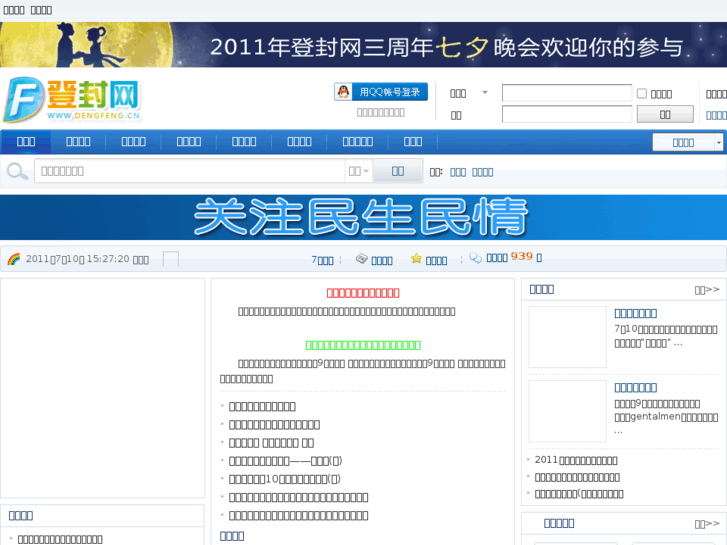Image resolution: width=727 pixels, height=545 pixels.
Task: Click the rainbow weather icon by the date
Action: 13,259
